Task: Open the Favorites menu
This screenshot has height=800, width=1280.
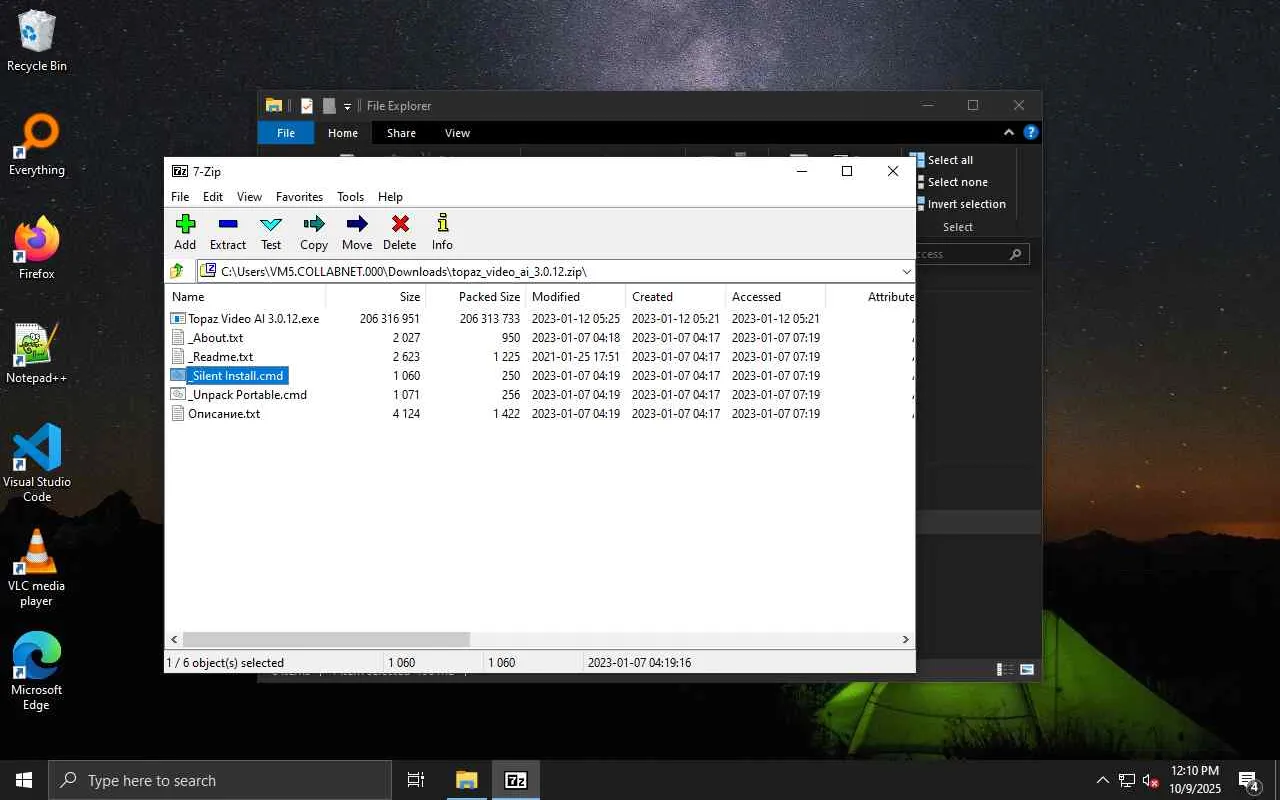Action: pos(300,197)
